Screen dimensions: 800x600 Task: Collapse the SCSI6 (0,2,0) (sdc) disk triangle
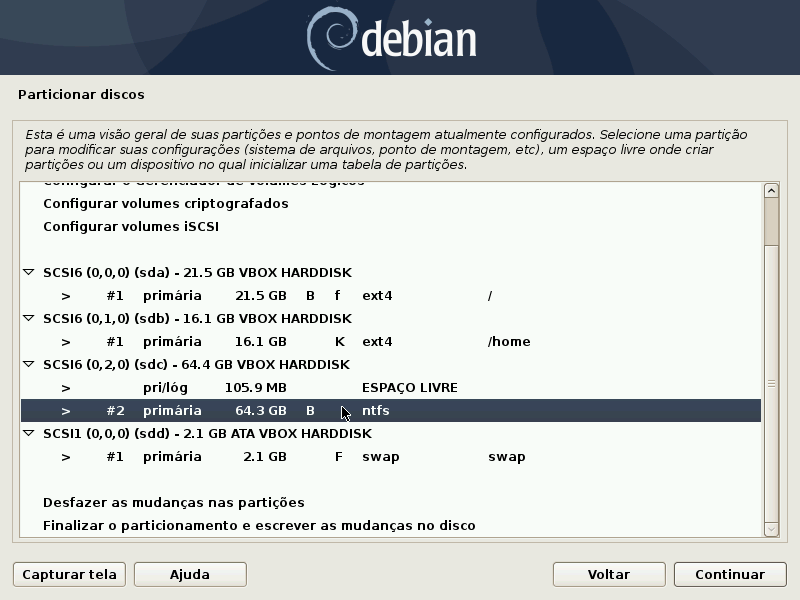29,364
